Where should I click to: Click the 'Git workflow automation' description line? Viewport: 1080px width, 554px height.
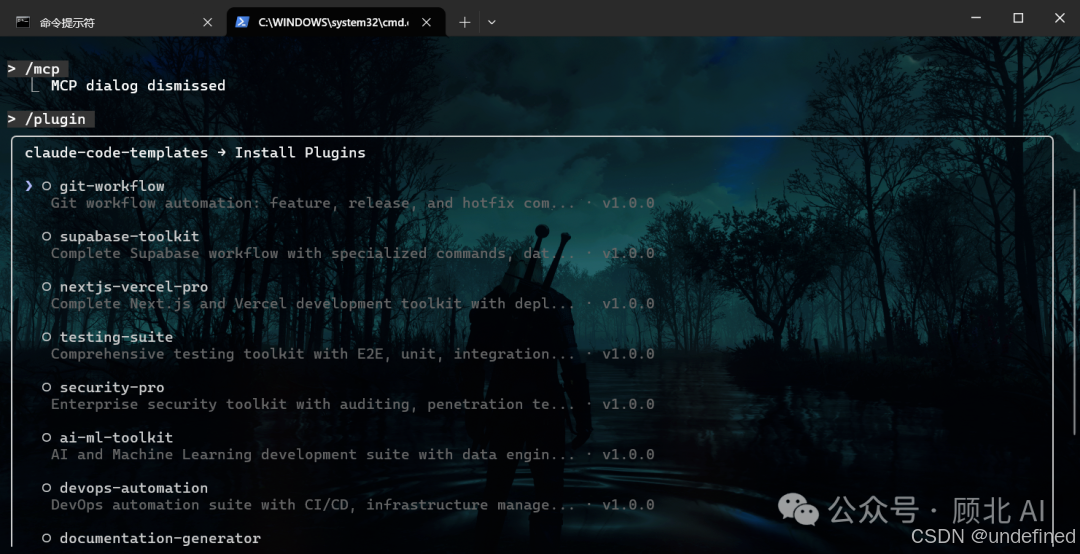tap(353, 203)
